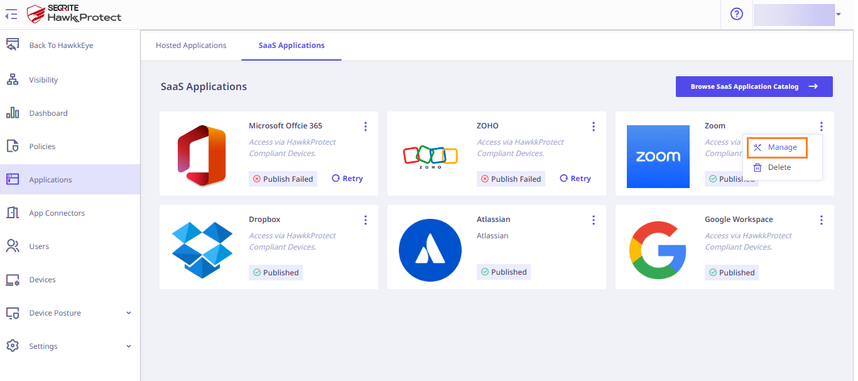This screenshot has height=381, width=858.
Task: Click the Applications window icon
Action: pos(12,179)
